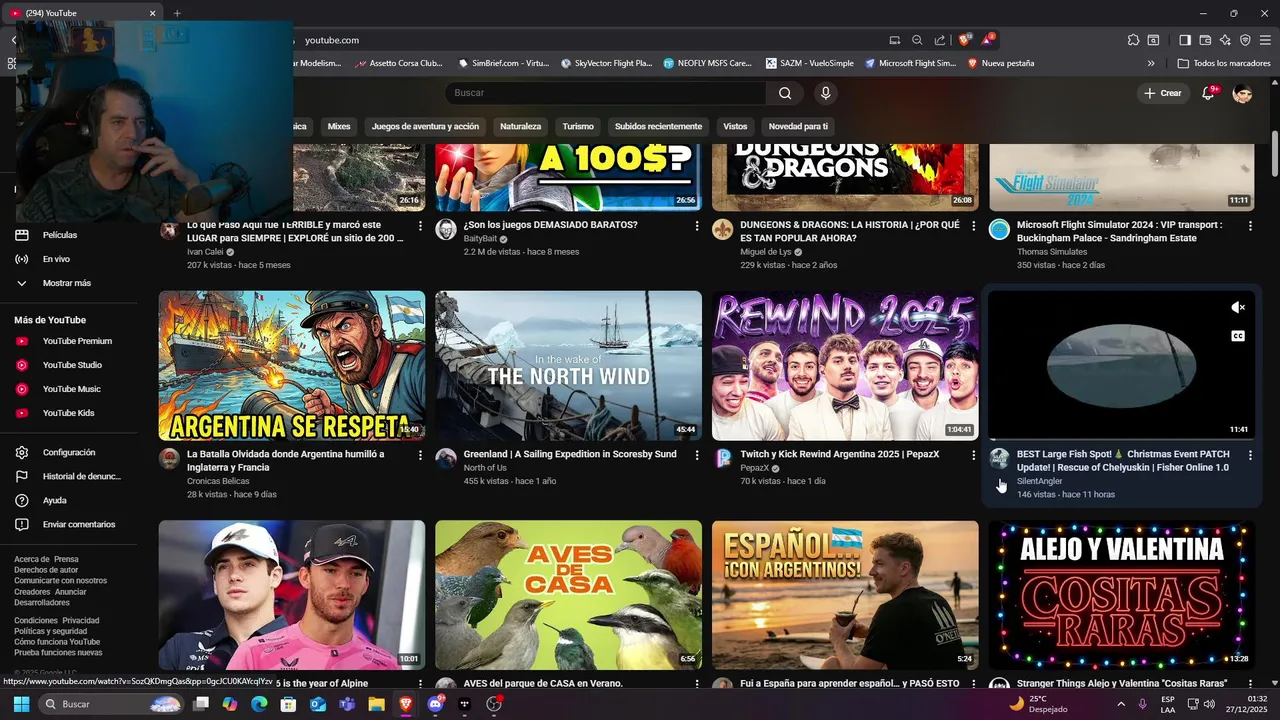This screenshot has width=1280, height=720.
Task: Open SAZM - VueloSimple bookmark
Action: (810, 63)
